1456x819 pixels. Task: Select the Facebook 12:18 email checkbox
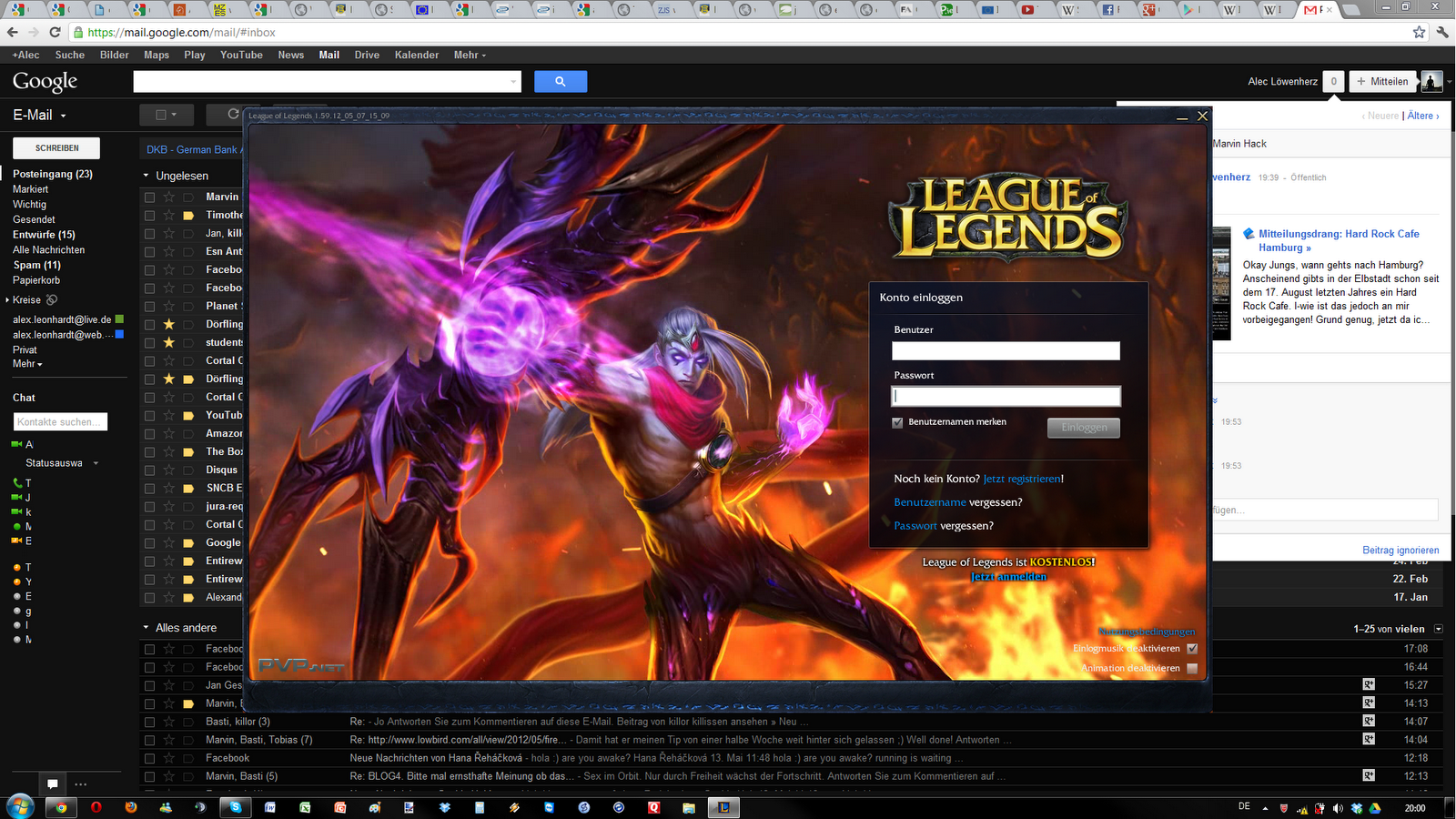[149, 758]
